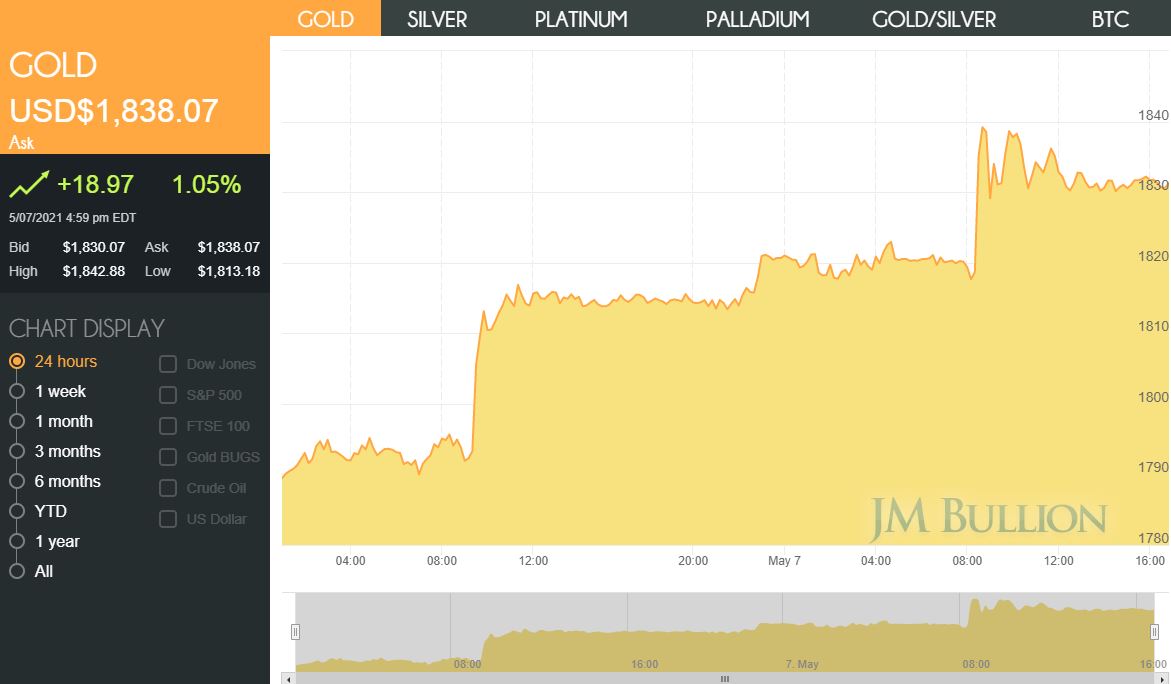Select the 6 months chart range
The height and width of the screenshot is (684, 1171).
[x=16, y=481]
